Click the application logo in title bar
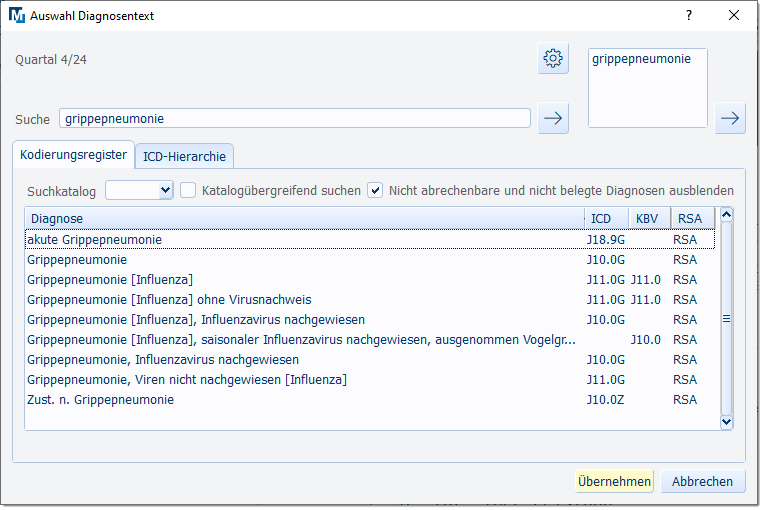The image size is (763, 510). [x=16, y=16]
